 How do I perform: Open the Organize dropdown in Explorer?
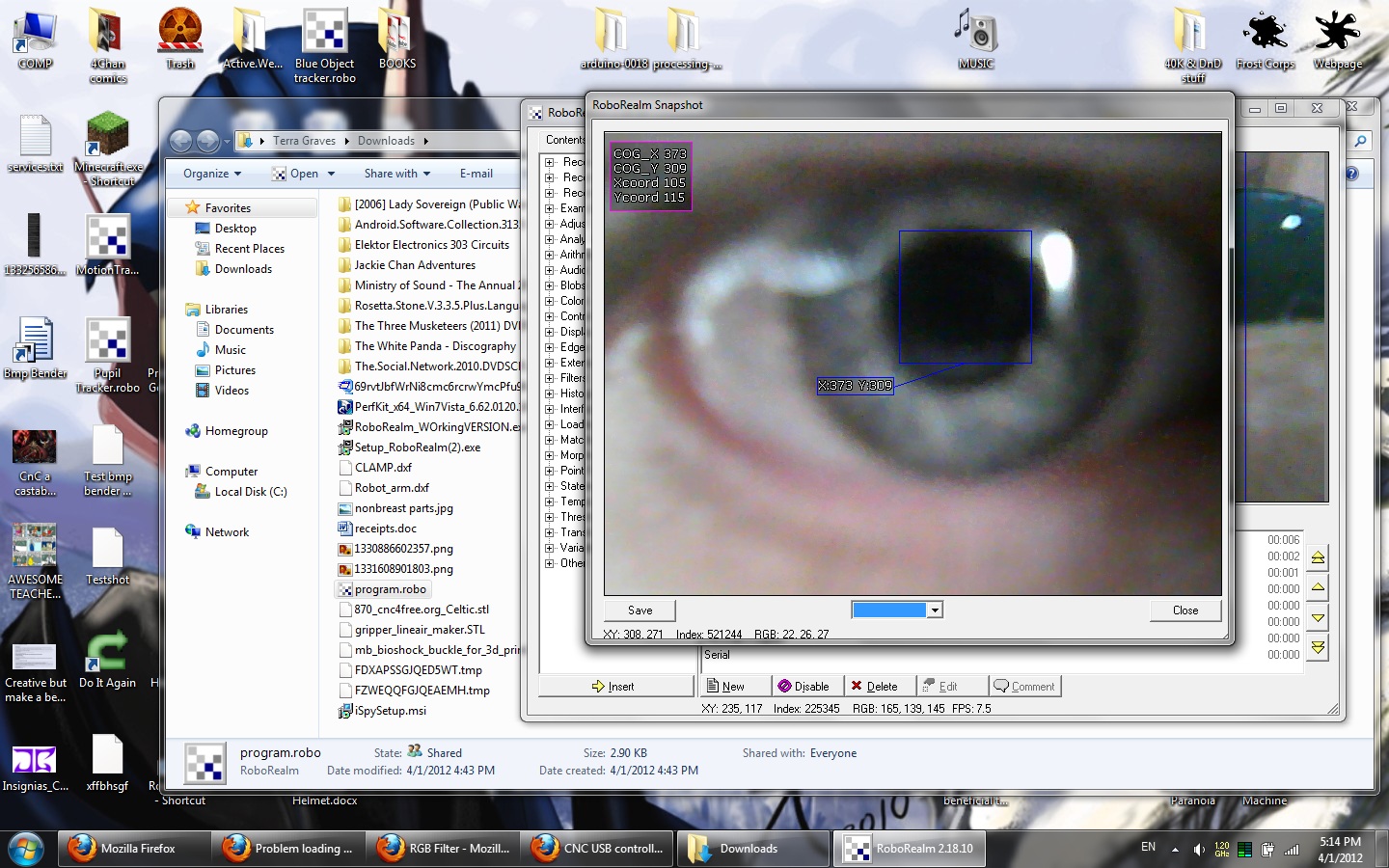pos(211,174)
